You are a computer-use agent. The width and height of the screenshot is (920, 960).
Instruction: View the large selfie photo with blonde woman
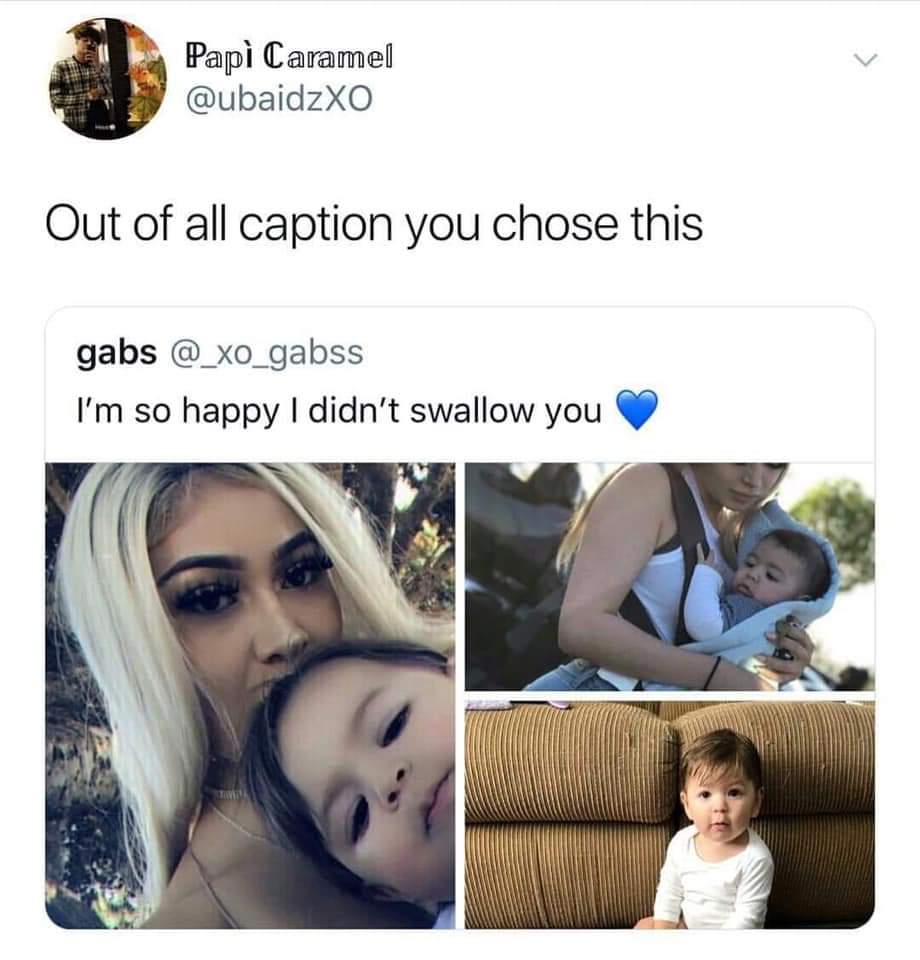click(250, 696)
